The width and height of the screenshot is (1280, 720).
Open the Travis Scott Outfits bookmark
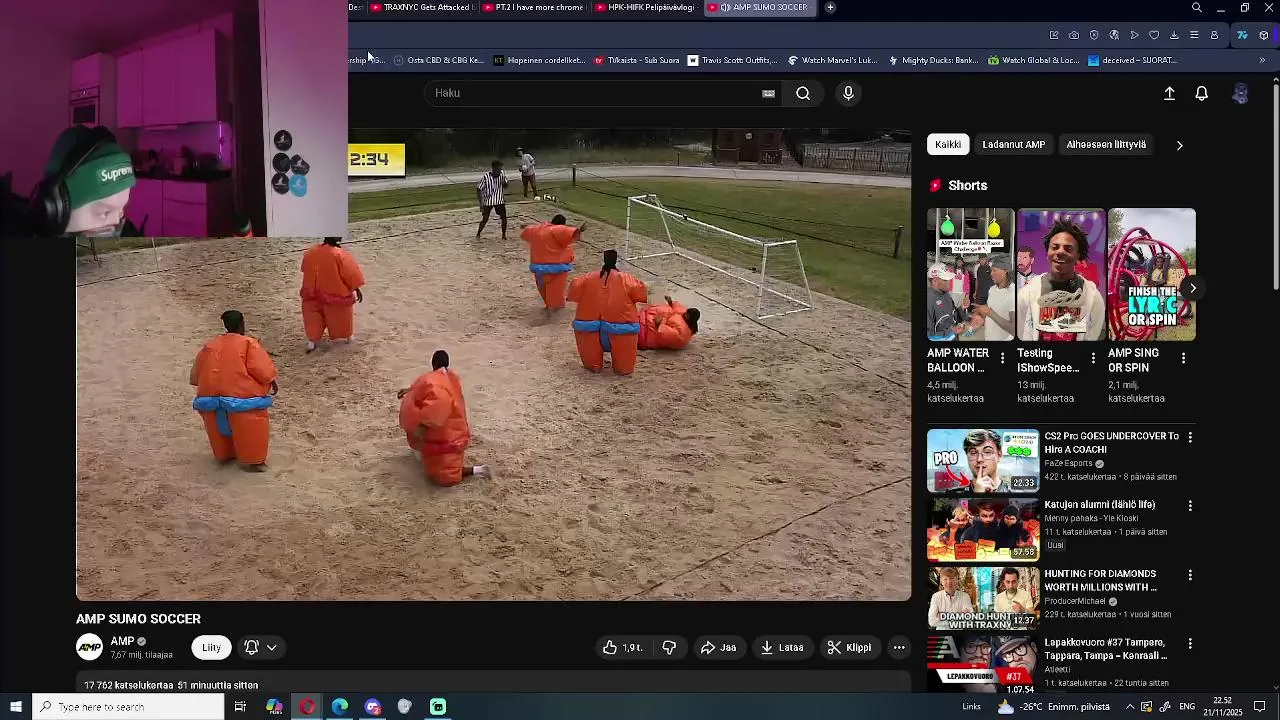(732, 60)
